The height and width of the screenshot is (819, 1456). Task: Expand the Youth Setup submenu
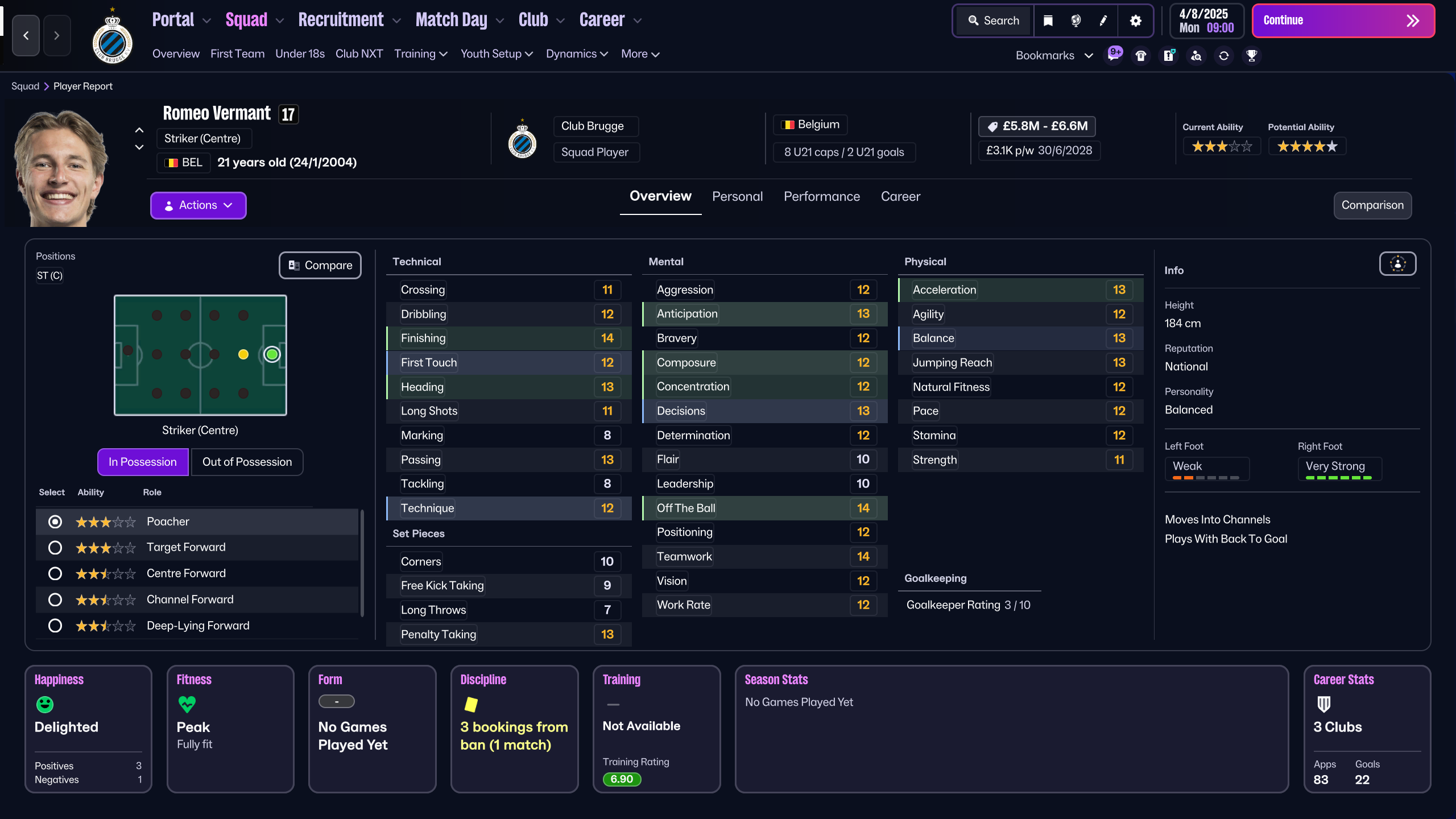click(x=497, y=54)
